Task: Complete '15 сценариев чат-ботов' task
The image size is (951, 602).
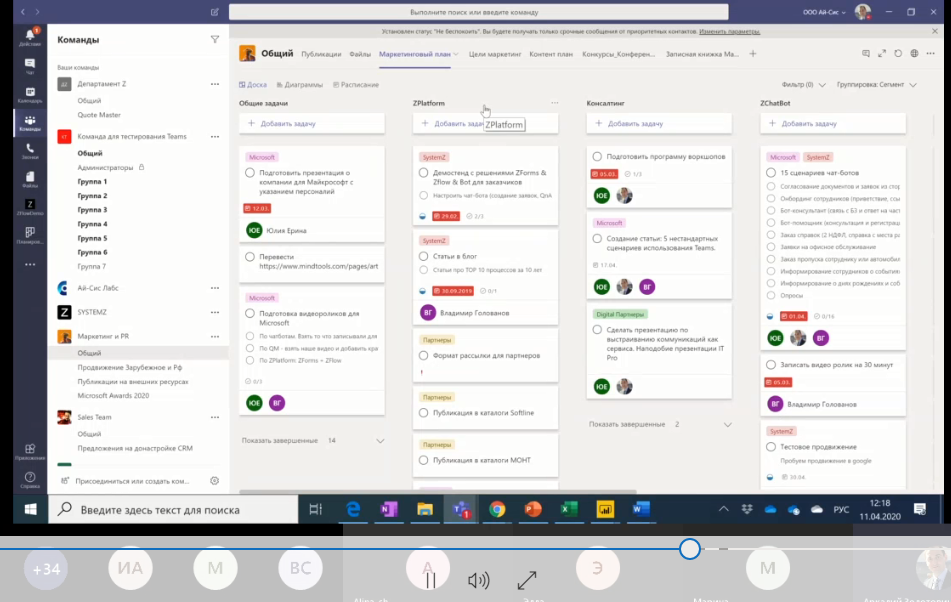Action: (771, 173)
